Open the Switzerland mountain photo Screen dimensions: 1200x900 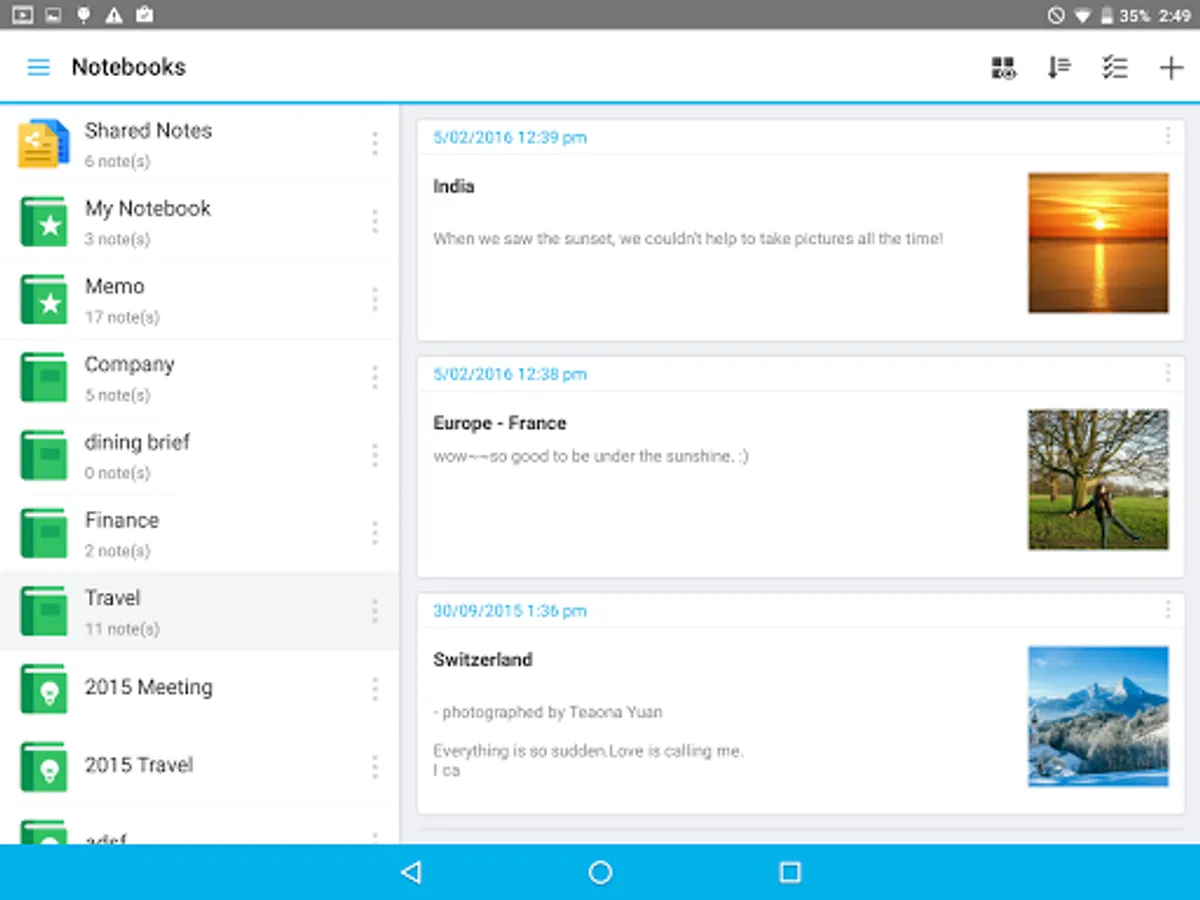tap(1098, 716)
